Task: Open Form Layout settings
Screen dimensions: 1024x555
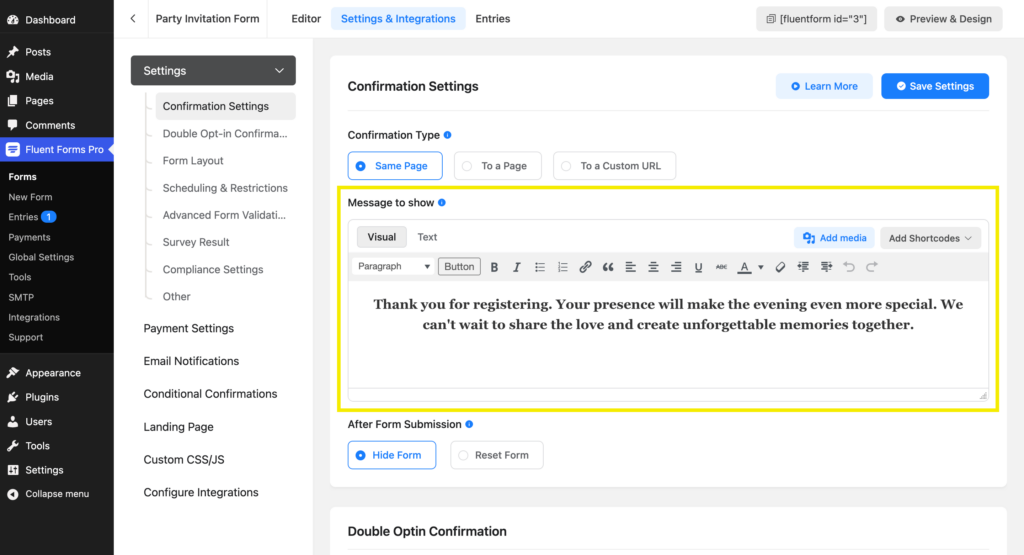Action: click(x=193, y=161)
